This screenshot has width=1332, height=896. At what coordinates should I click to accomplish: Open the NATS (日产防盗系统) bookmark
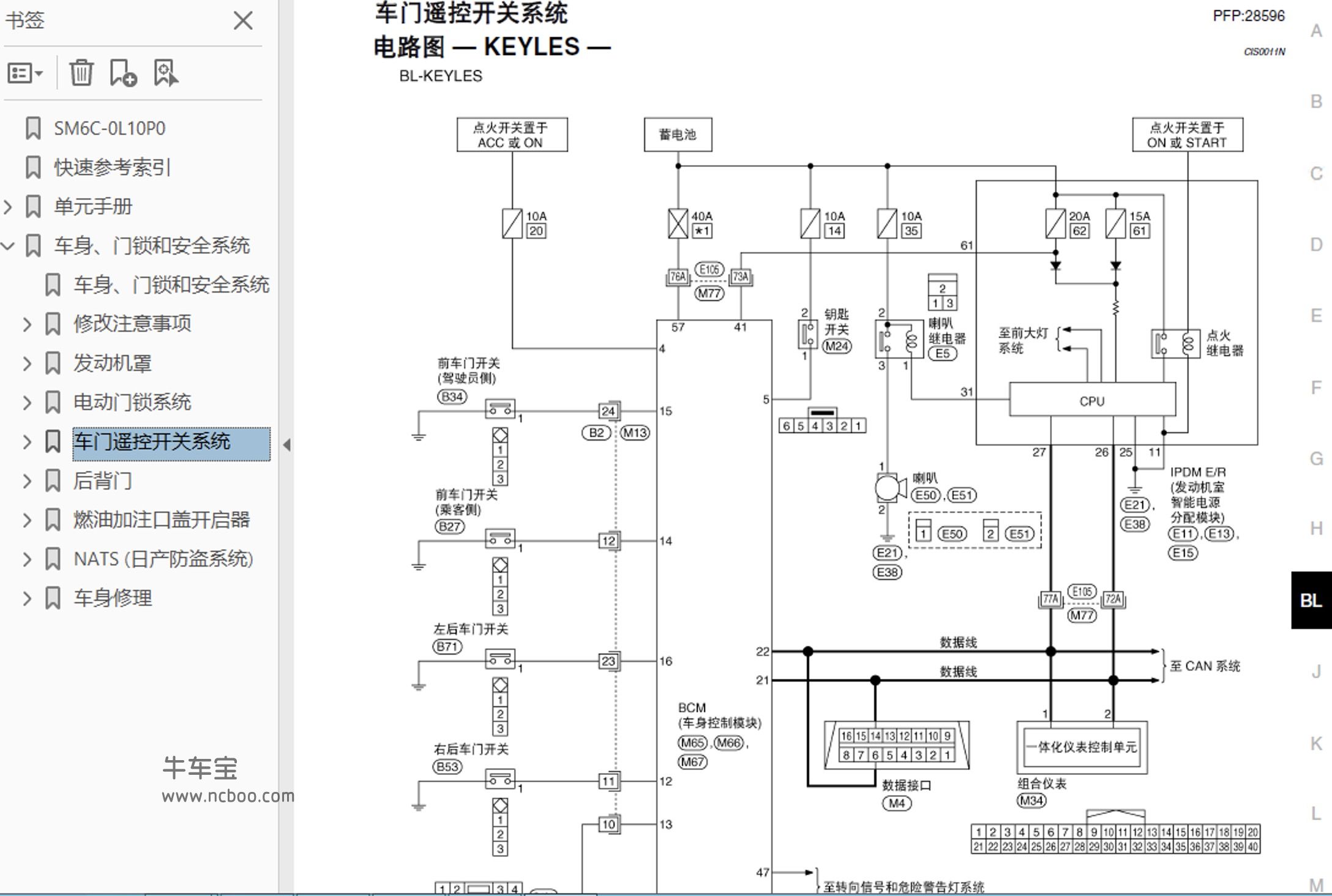point(163,559)
